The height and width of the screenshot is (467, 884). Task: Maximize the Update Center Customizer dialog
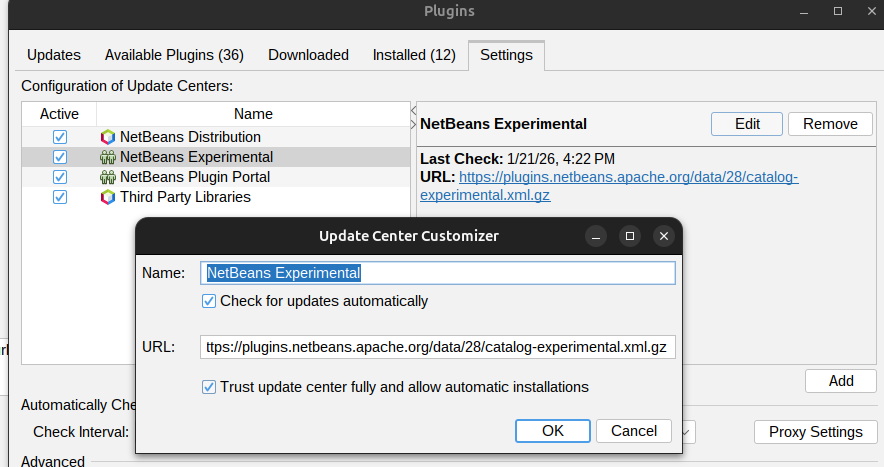click(630, 236)
